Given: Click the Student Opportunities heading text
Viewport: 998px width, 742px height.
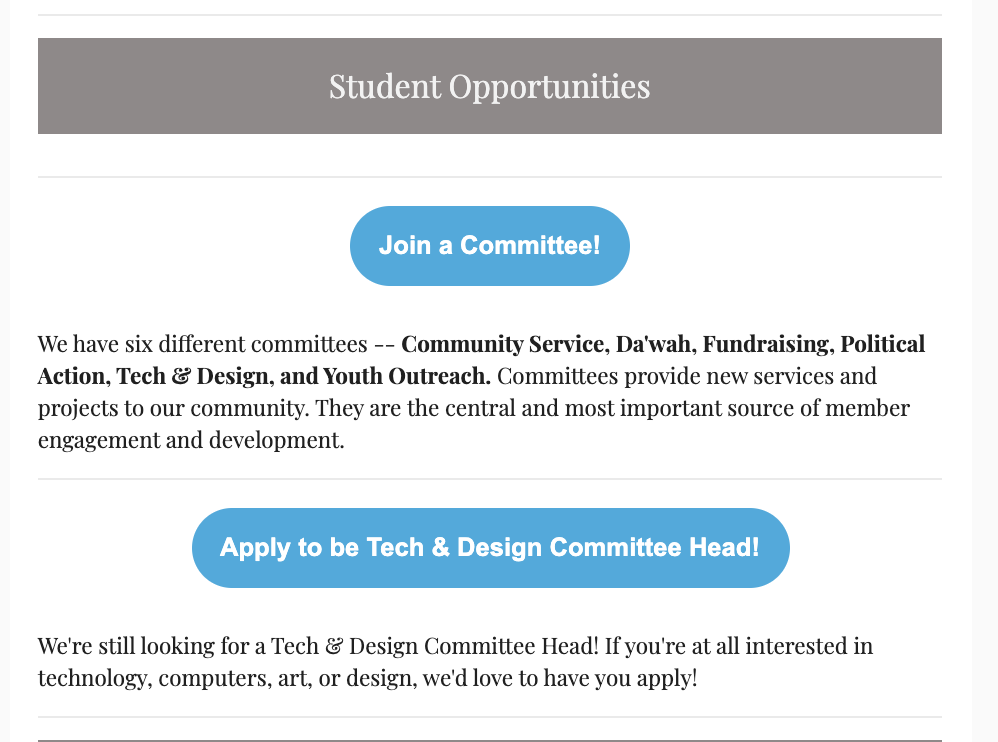Looking at the screenshot, I should [489, 87].
